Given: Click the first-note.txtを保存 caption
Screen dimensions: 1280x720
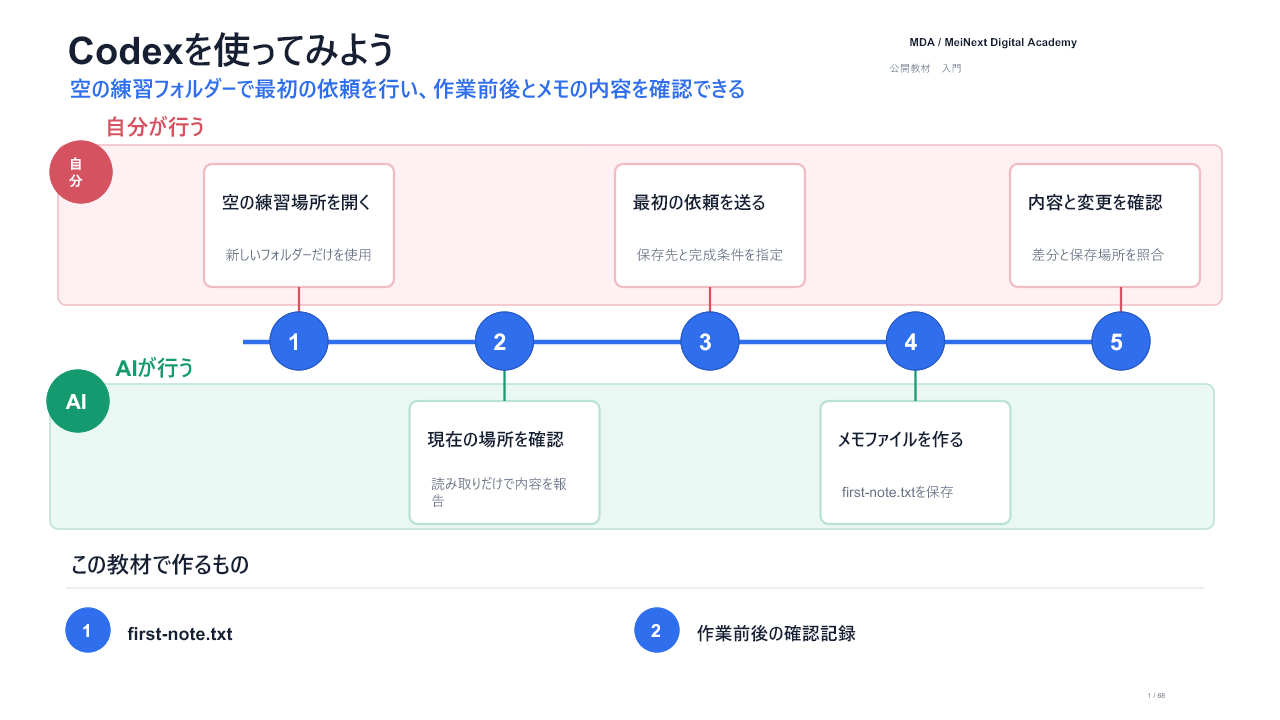Looking at the screenshot, I should point(897,492).
